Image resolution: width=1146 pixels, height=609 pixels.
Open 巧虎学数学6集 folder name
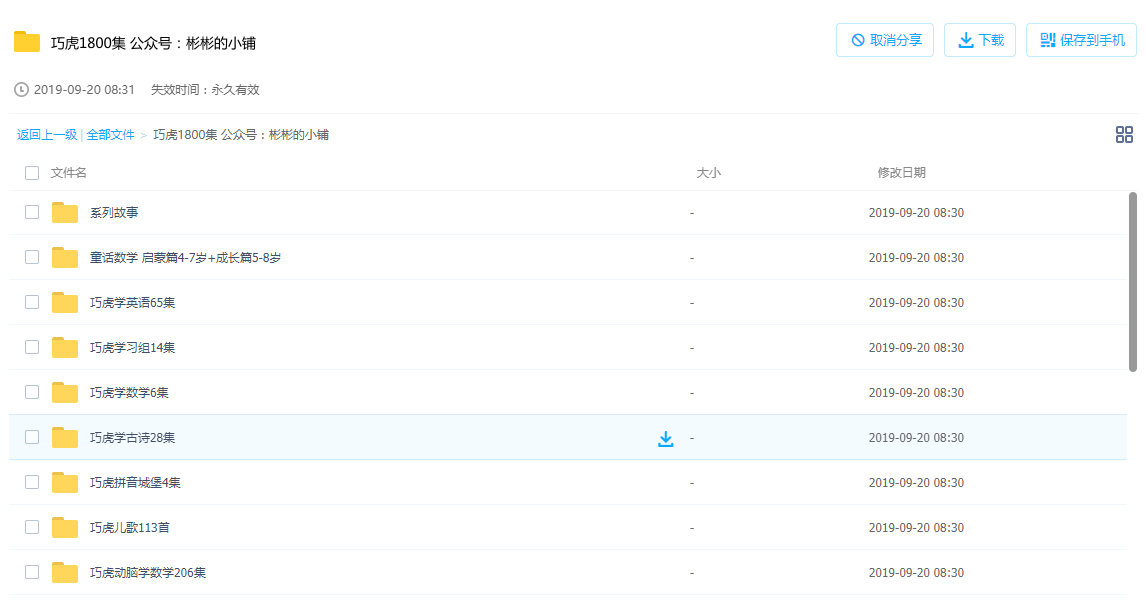129,393
